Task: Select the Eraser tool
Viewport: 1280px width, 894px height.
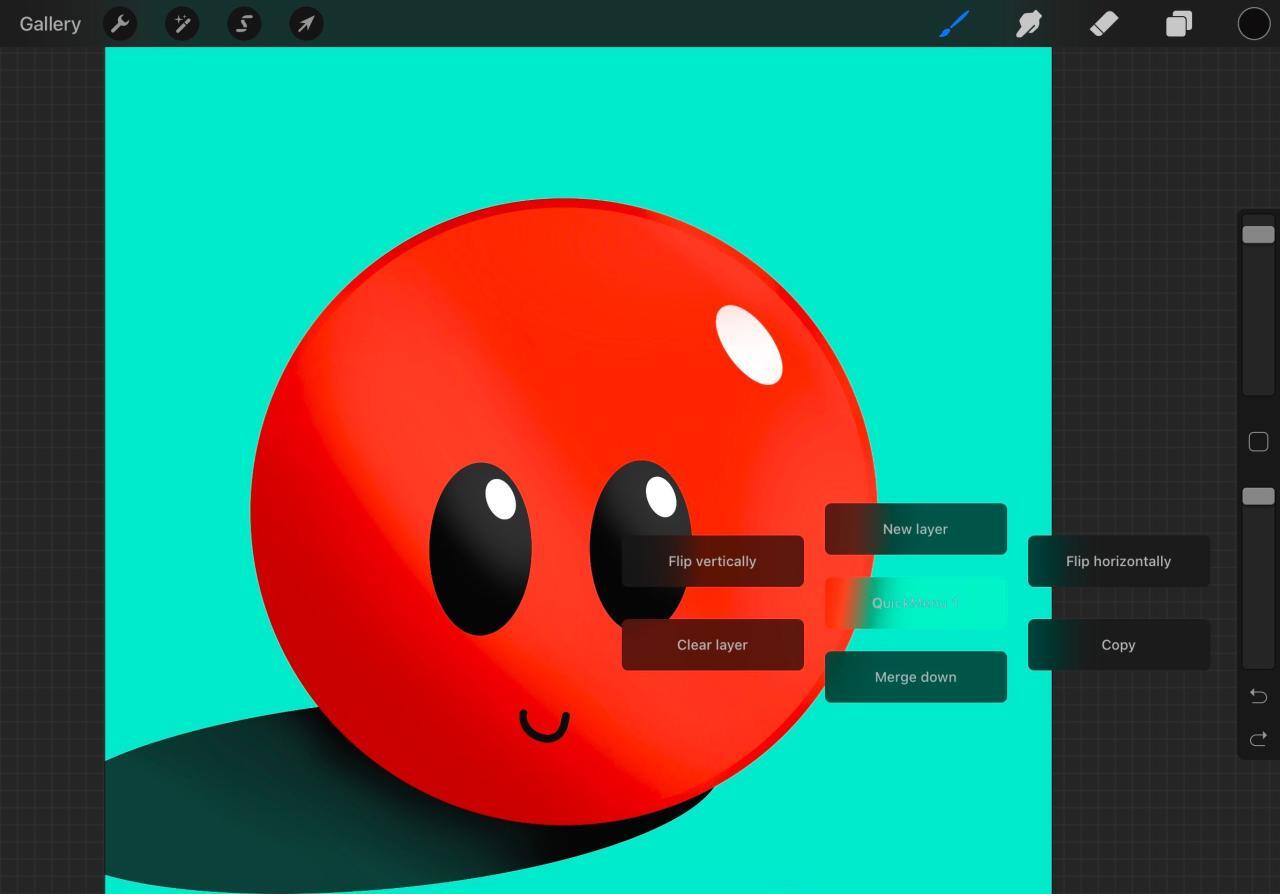Action: click(x=1104, y=23)
